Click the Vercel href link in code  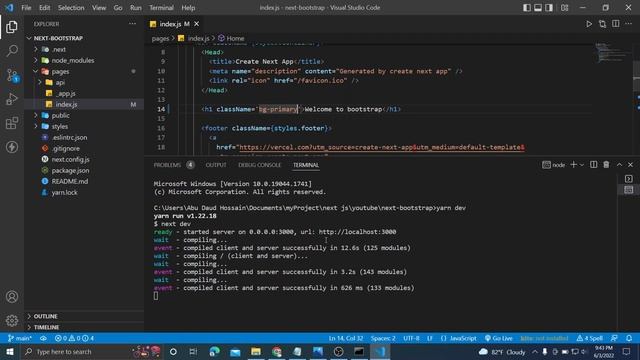point(382,147)
